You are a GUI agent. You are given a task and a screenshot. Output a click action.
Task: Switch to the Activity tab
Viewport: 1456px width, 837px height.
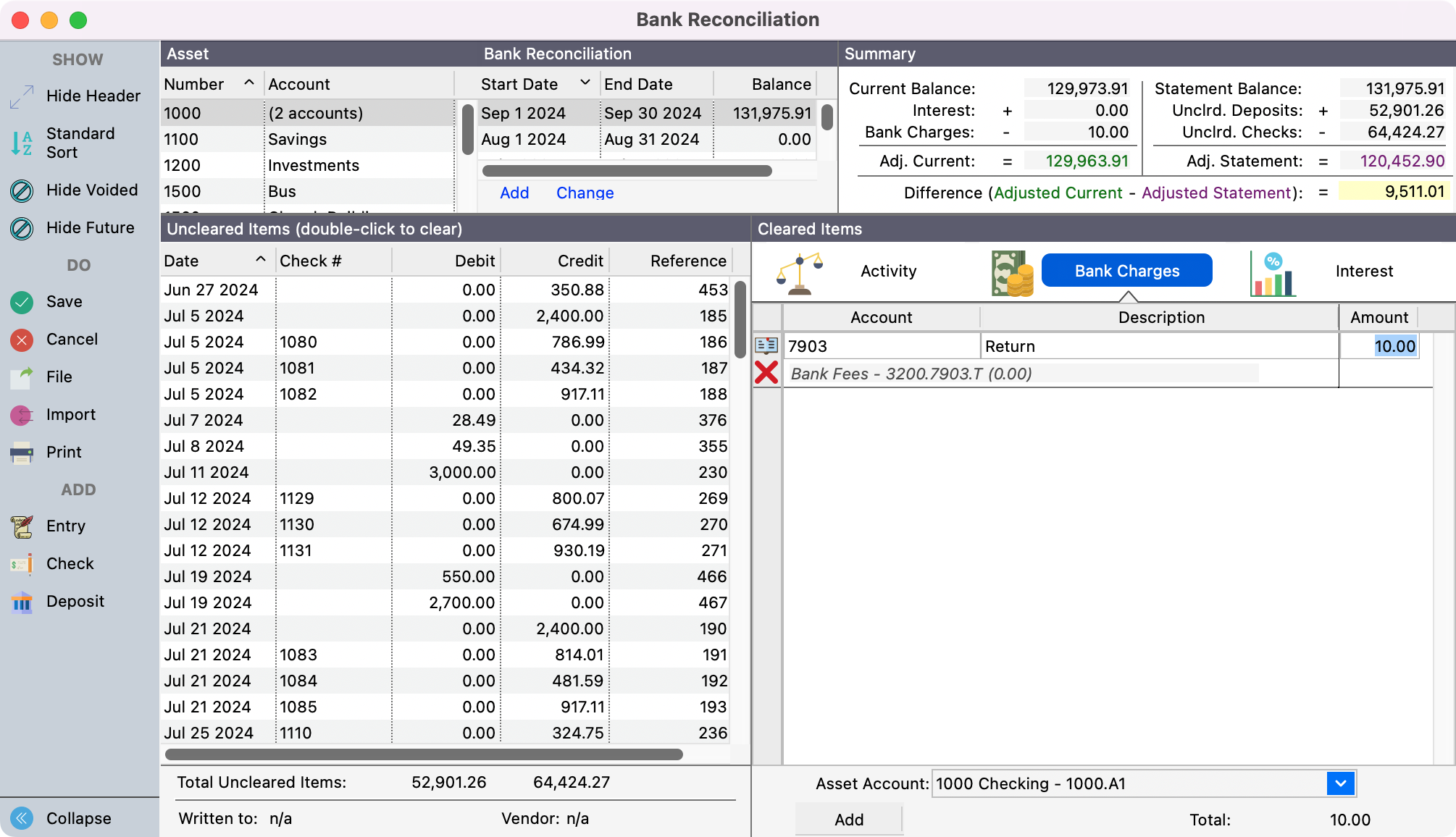tap(888, 271)
